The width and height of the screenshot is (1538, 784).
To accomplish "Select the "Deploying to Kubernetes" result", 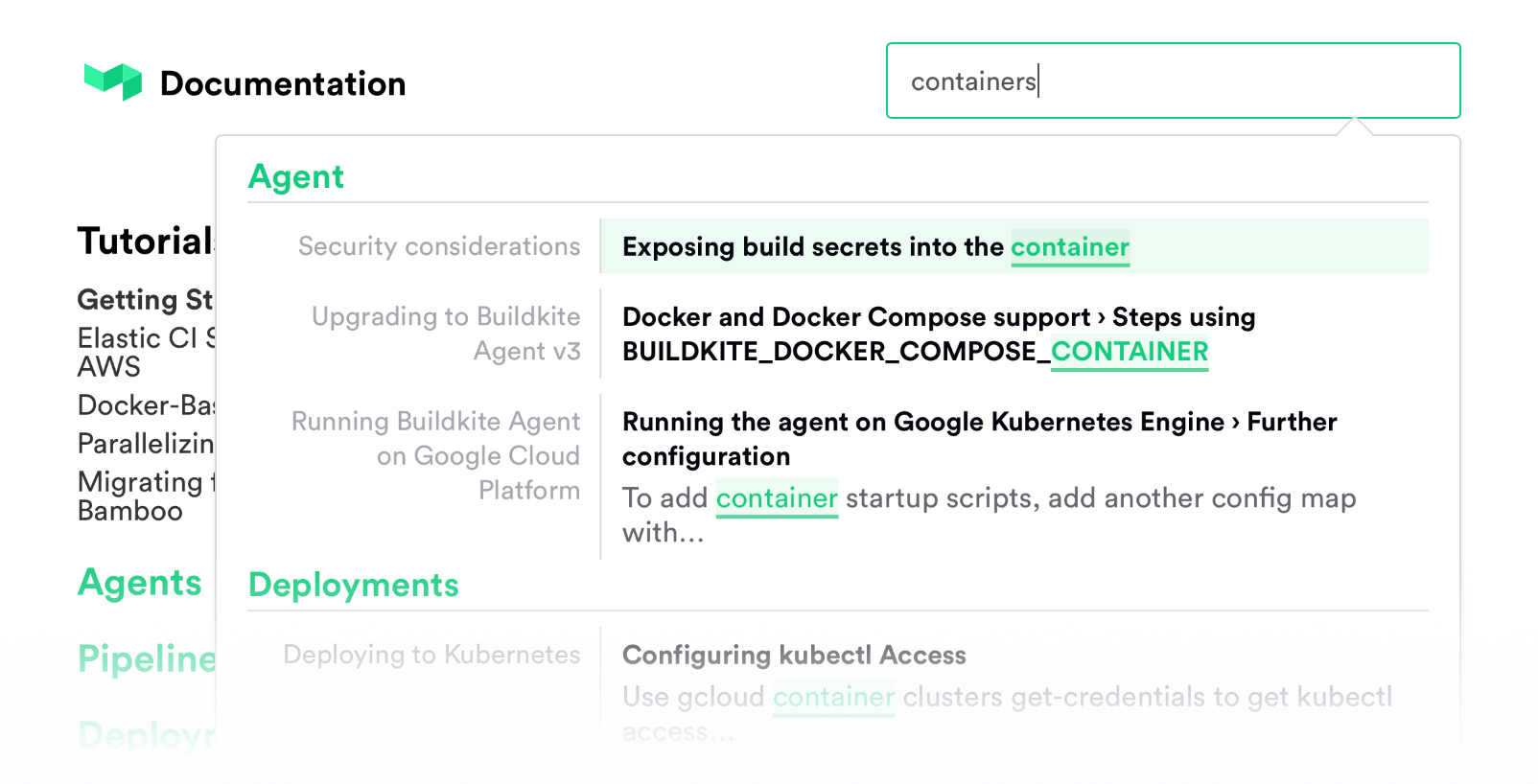I will [x=431, y=656].
